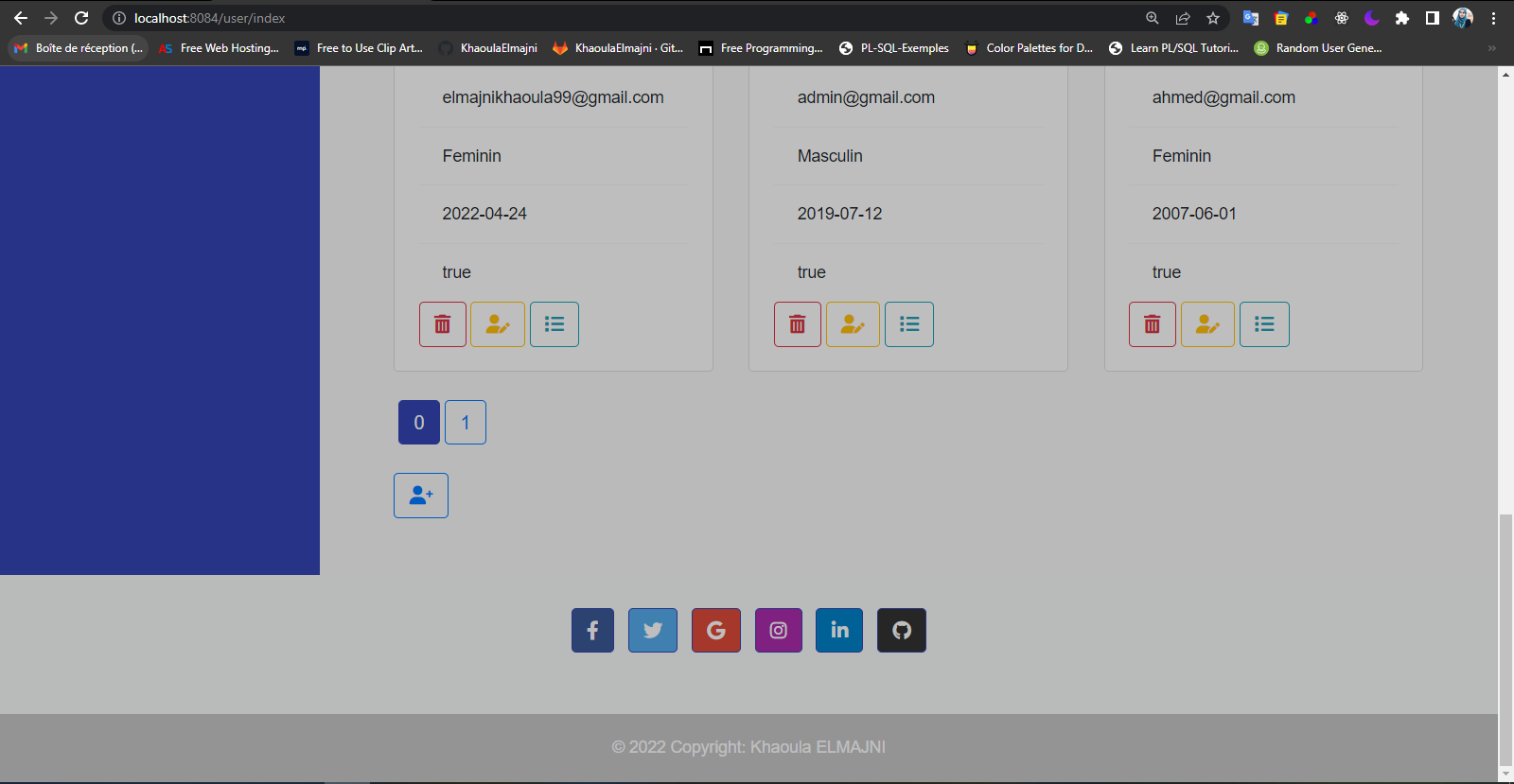Show more bookmarks via double chevron
The width and height of the screenshot is (1514, 784).
pos(1492,48)
